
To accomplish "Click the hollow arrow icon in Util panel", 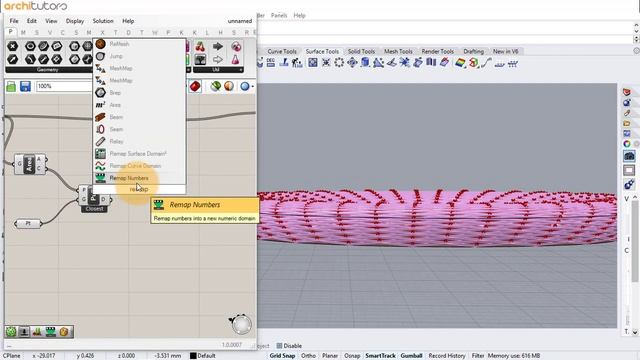I will (x=218, y=60).
